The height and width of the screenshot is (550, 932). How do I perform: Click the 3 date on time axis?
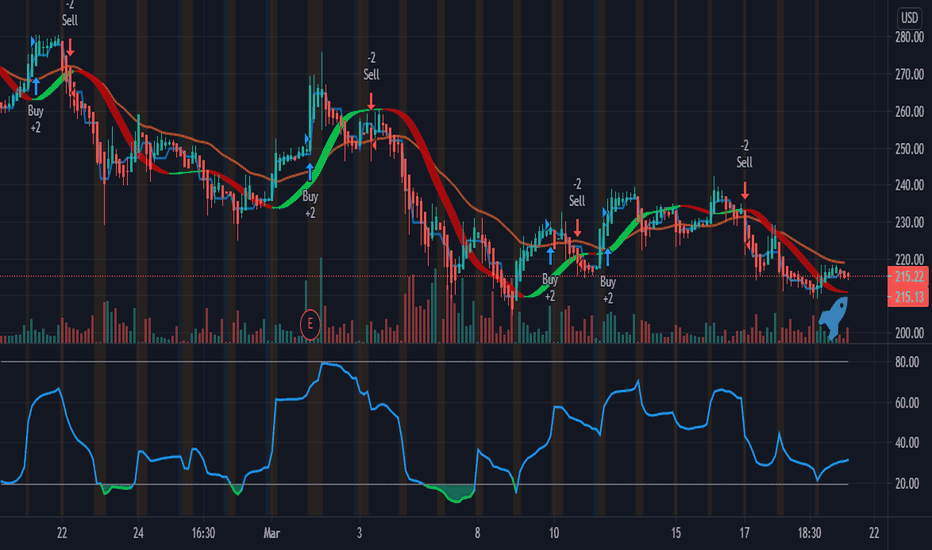coord(359,533)
